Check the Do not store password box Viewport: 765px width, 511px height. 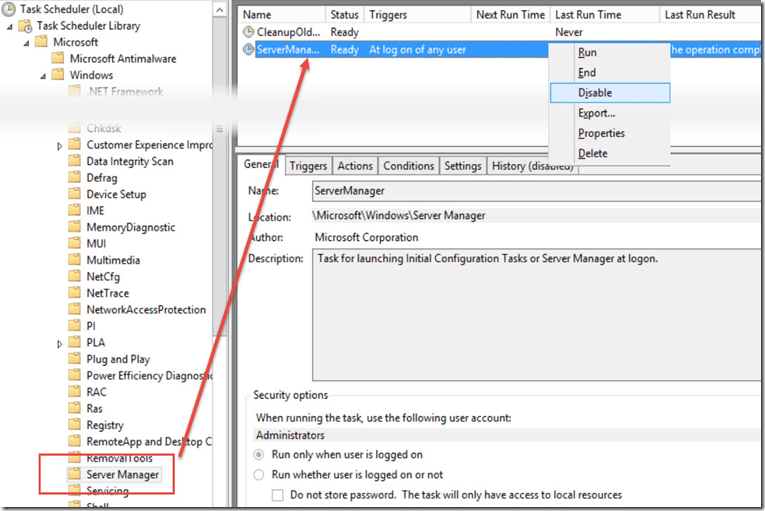(x=279, y=495)
